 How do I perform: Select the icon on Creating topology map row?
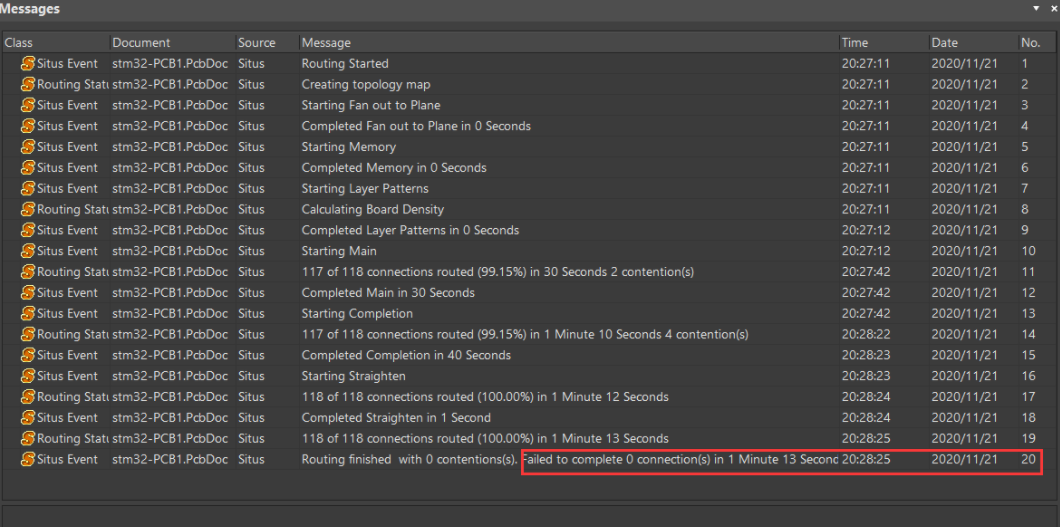coord(28,84)
